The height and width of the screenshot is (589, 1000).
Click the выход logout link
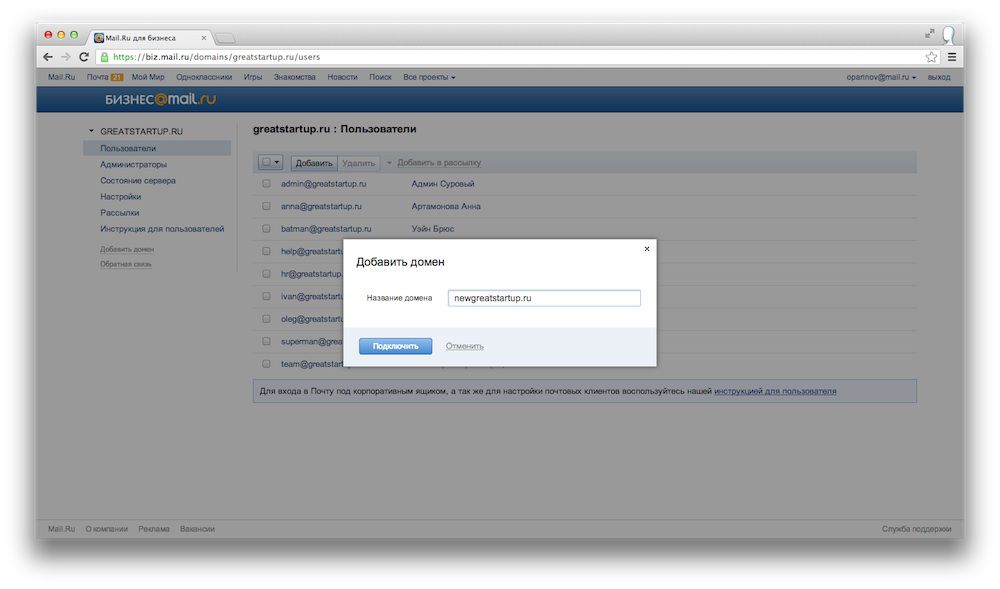point(939,77)
